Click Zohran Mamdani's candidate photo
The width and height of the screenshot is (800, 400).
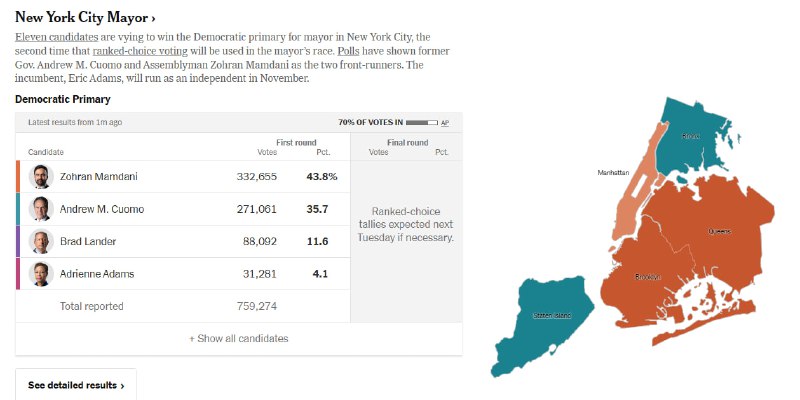(41, 177)
